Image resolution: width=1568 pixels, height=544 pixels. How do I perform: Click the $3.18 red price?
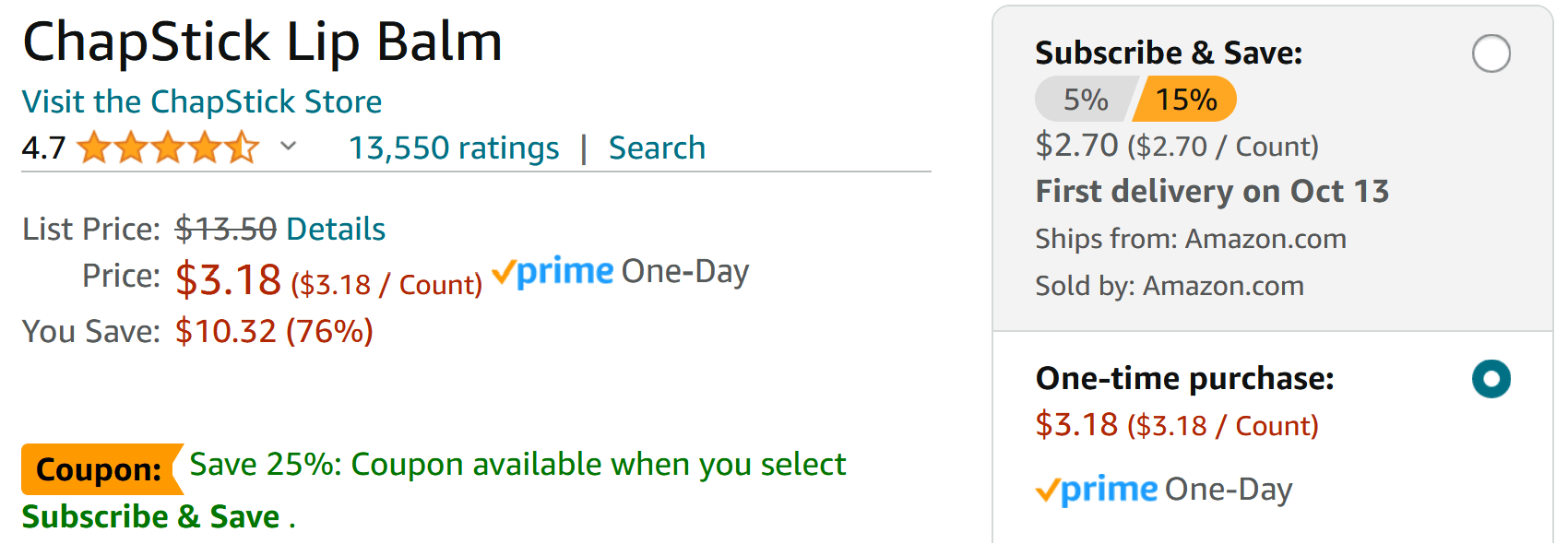pyautogui.click(x=228, y=279)
